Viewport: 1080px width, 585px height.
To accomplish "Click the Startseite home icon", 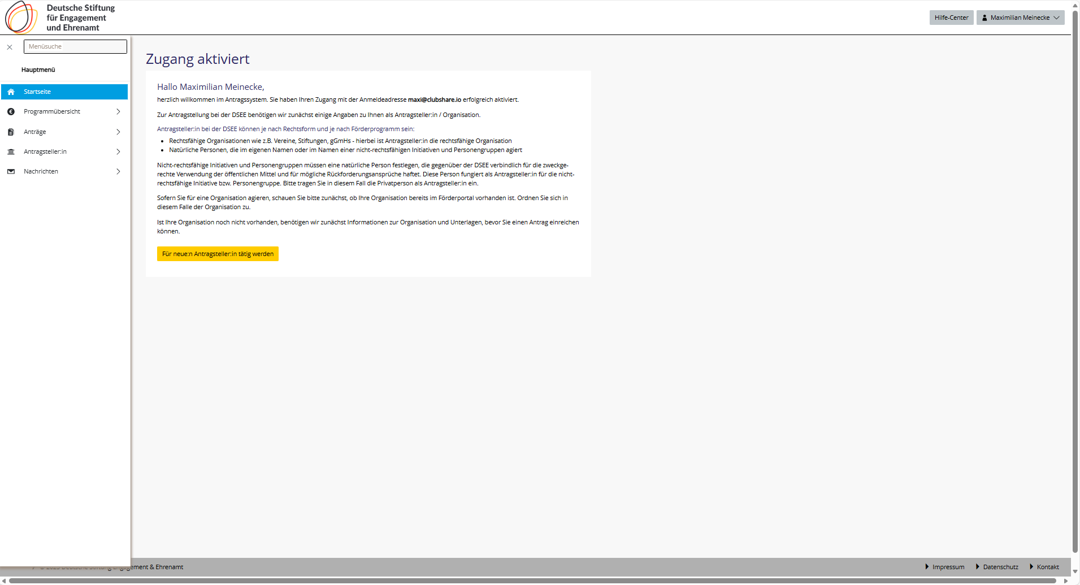I will click(11, 92).
